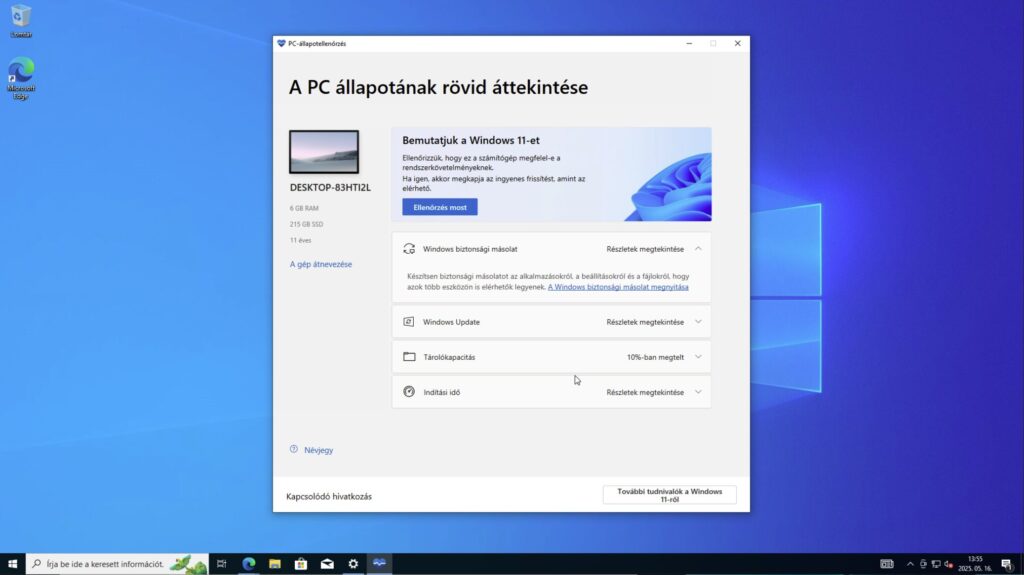
Task: Open the A gép átnevezése link
Action: [x=321, y=264]
